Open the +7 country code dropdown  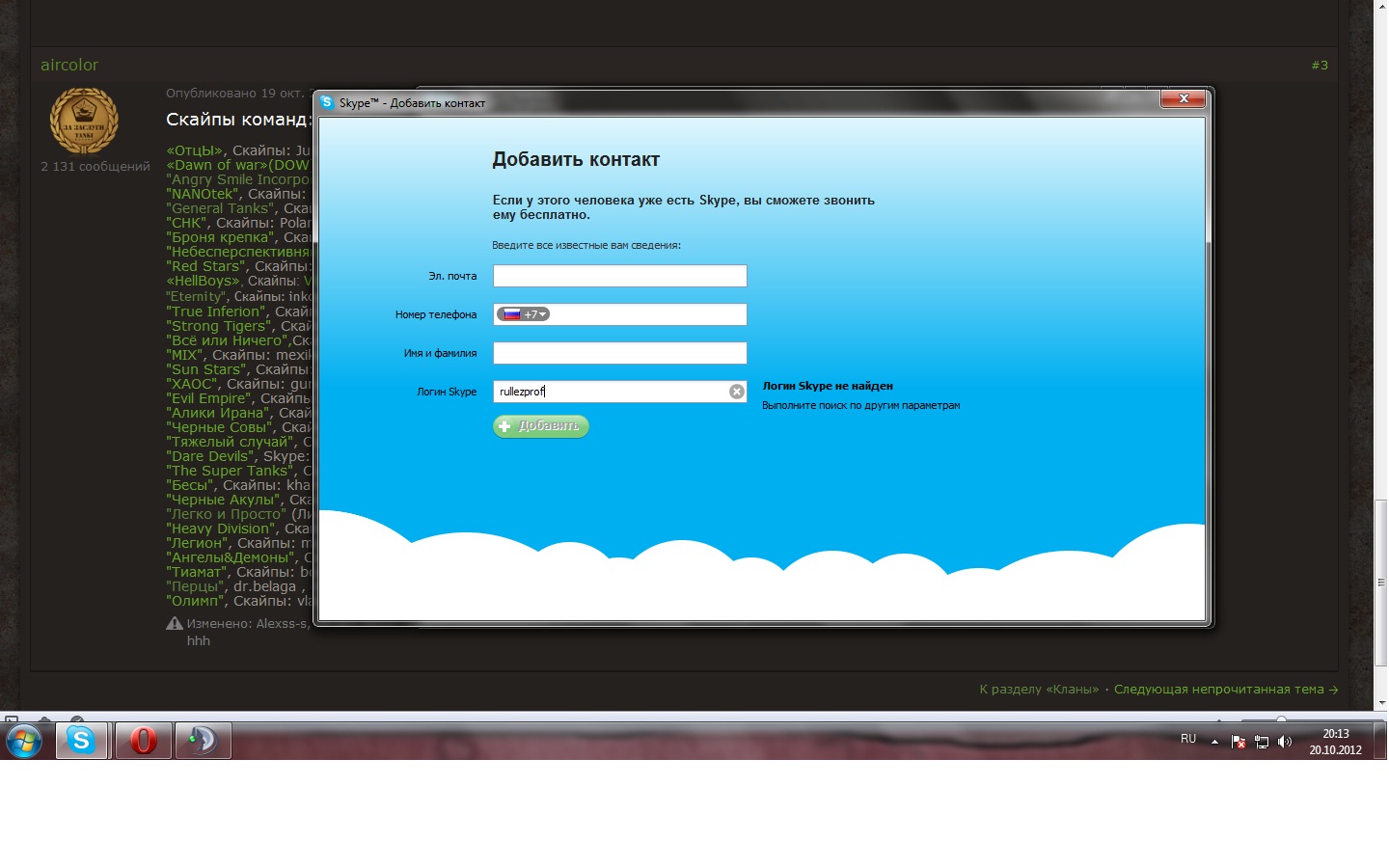pyautogui.click(x=524, y=314)
